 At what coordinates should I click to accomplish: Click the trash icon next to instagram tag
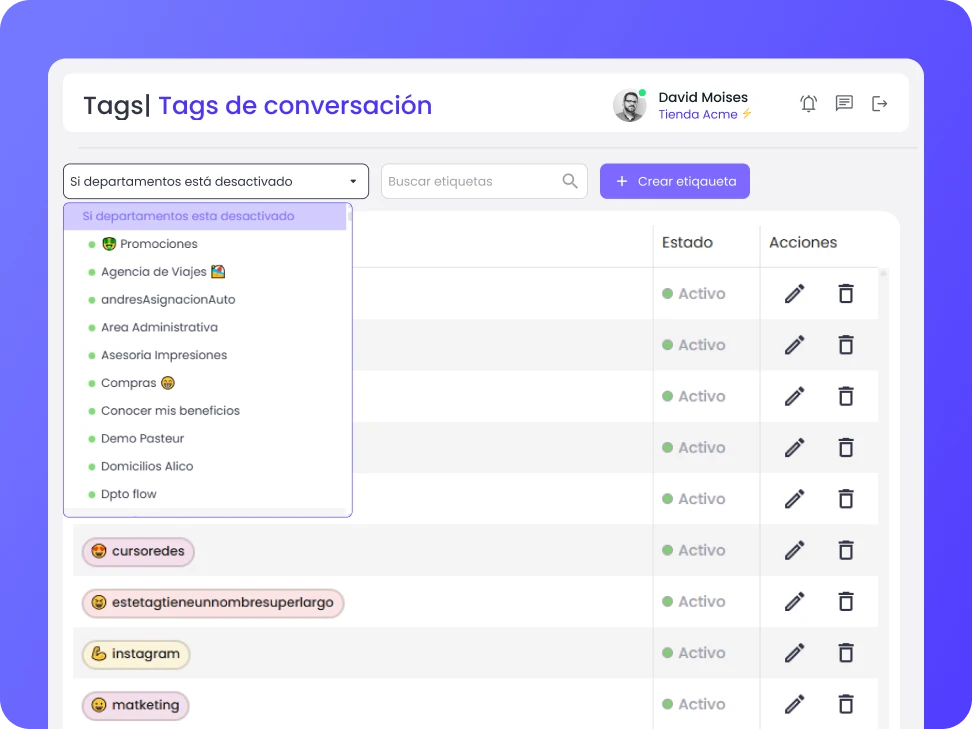pos(846,653)
